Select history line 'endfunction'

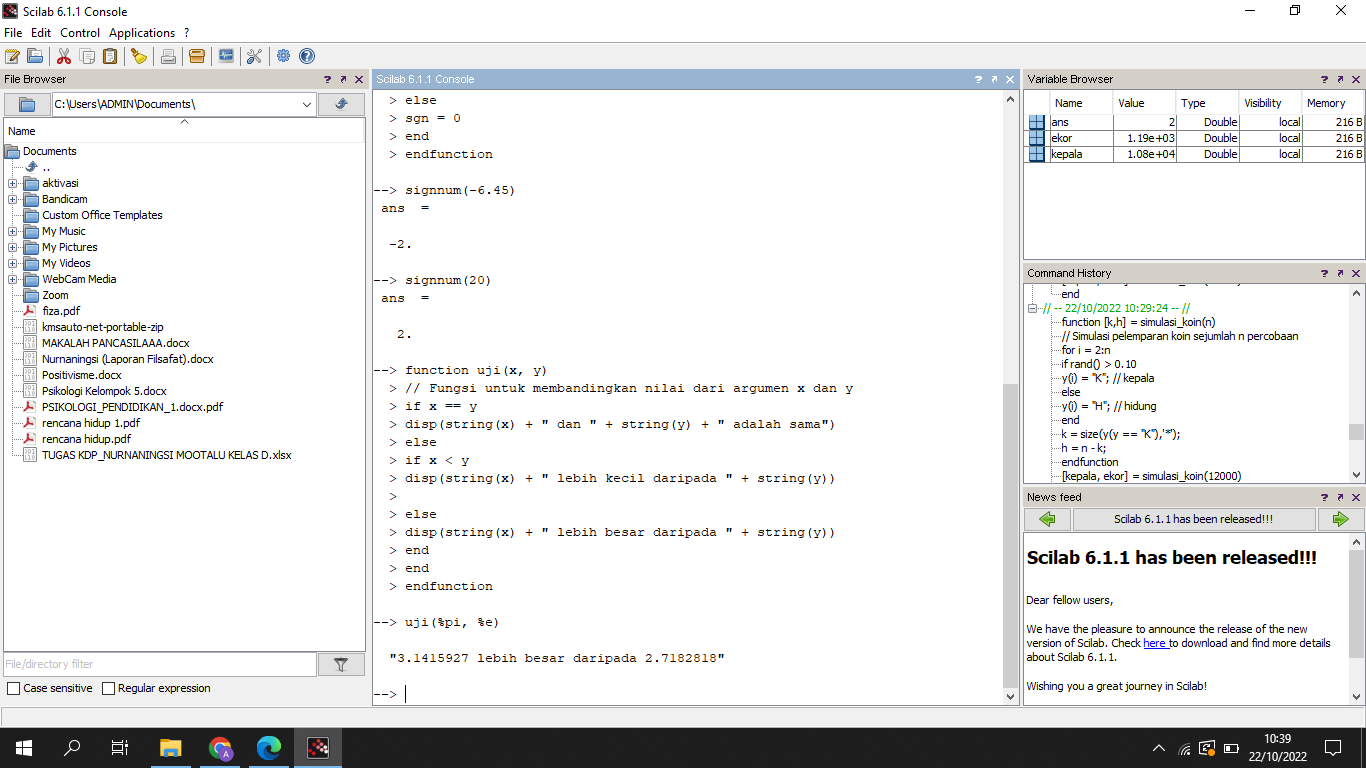click(x=1090, y=462)
